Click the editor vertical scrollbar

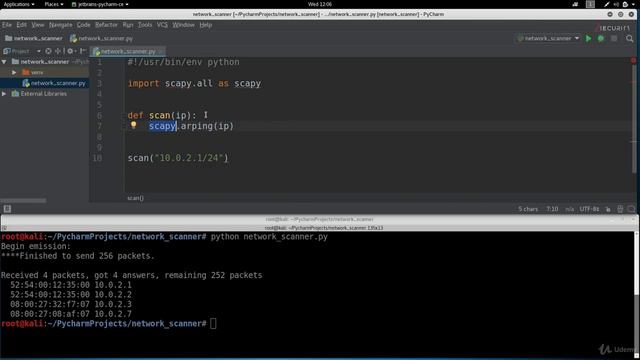tap(634, 118)
